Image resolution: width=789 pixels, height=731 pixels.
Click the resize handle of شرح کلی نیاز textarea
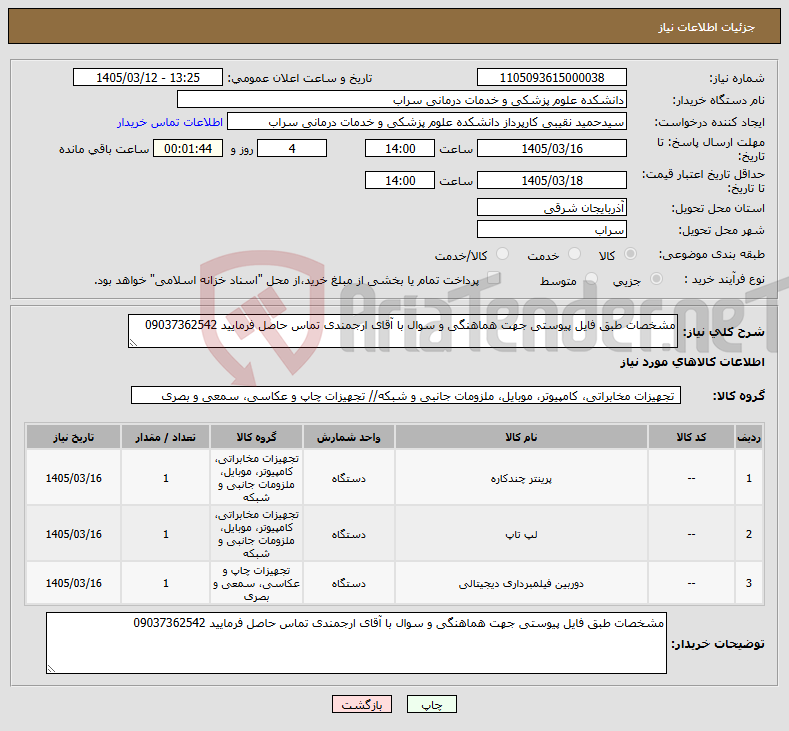(133, 343)
